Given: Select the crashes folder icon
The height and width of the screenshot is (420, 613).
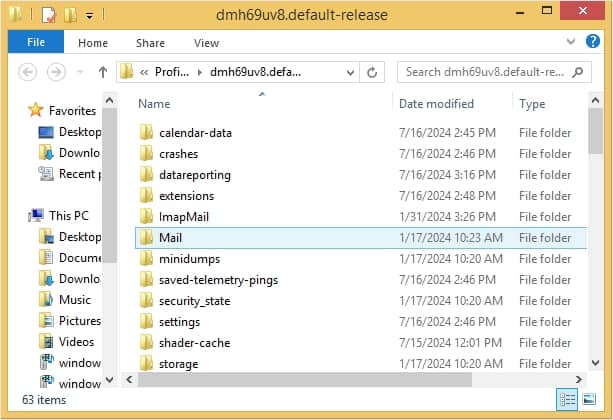Looking at the screenshot, I should coord(146,154).
